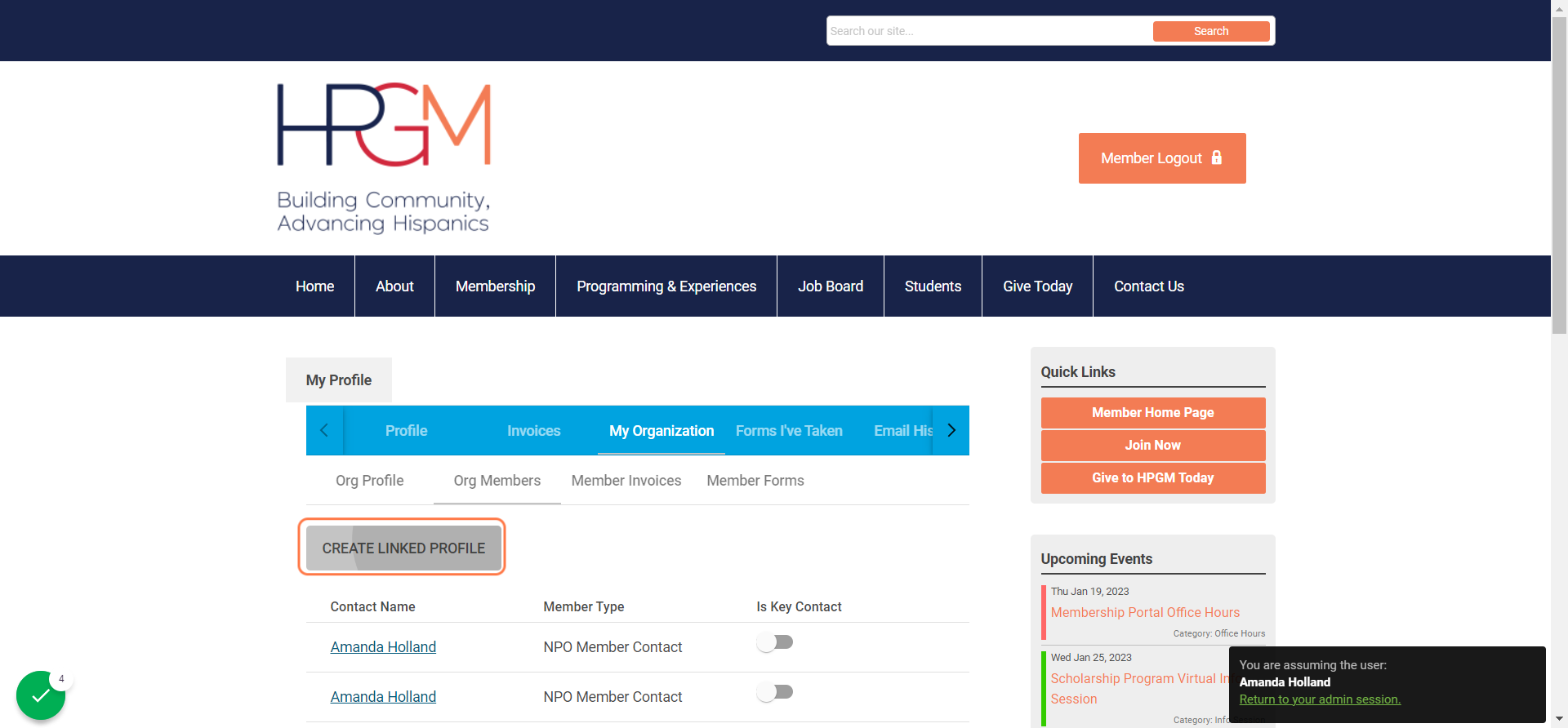Open the Contact Us menu item
Image resolution: width=1568 pixels, height=728 pixels.
pyautogui.click(x=1149, y=286)
